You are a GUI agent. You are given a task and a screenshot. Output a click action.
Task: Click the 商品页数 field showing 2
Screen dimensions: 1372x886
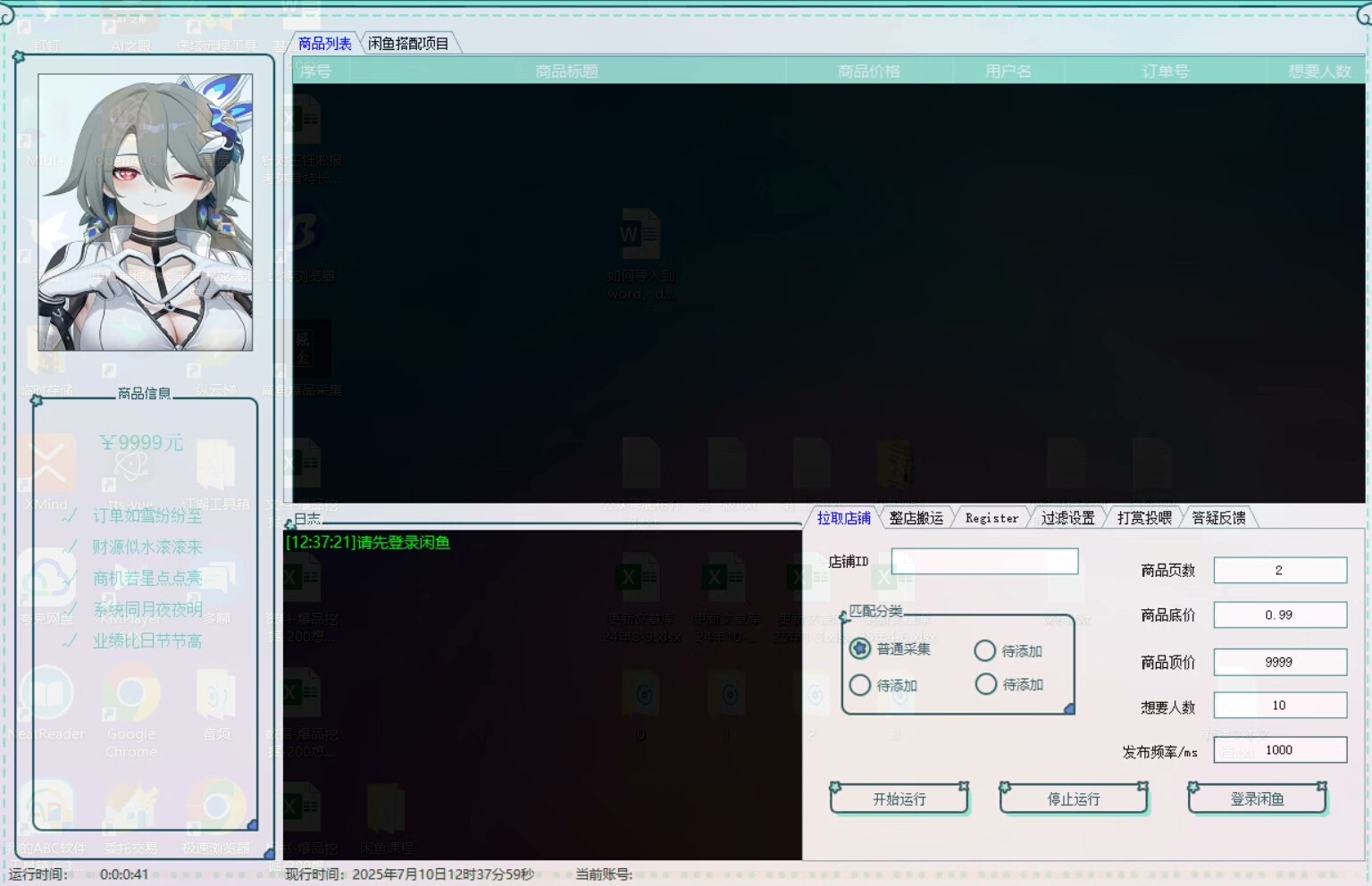click(x=1280, y=570)
